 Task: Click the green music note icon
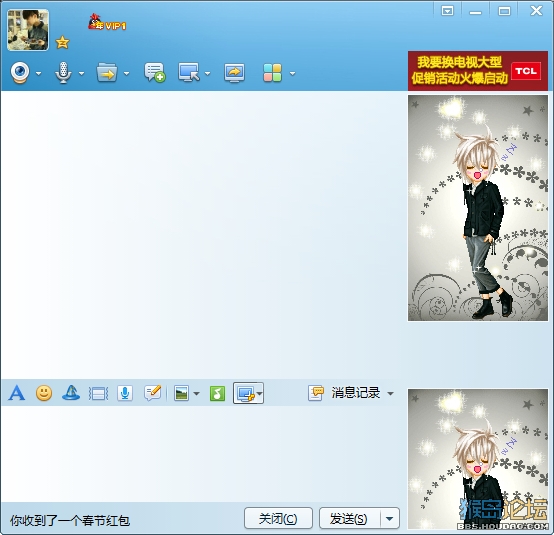(x=217, y=393)
